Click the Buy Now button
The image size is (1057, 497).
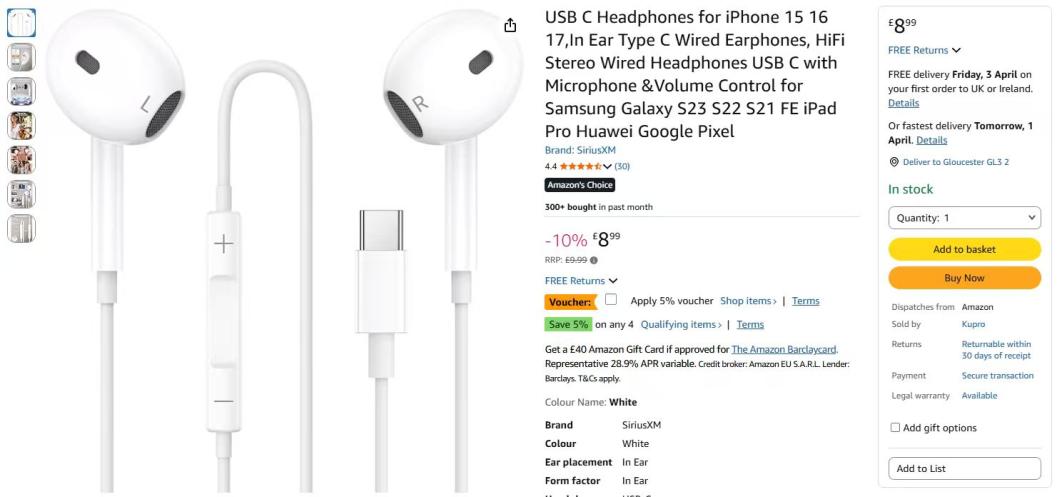965,278
